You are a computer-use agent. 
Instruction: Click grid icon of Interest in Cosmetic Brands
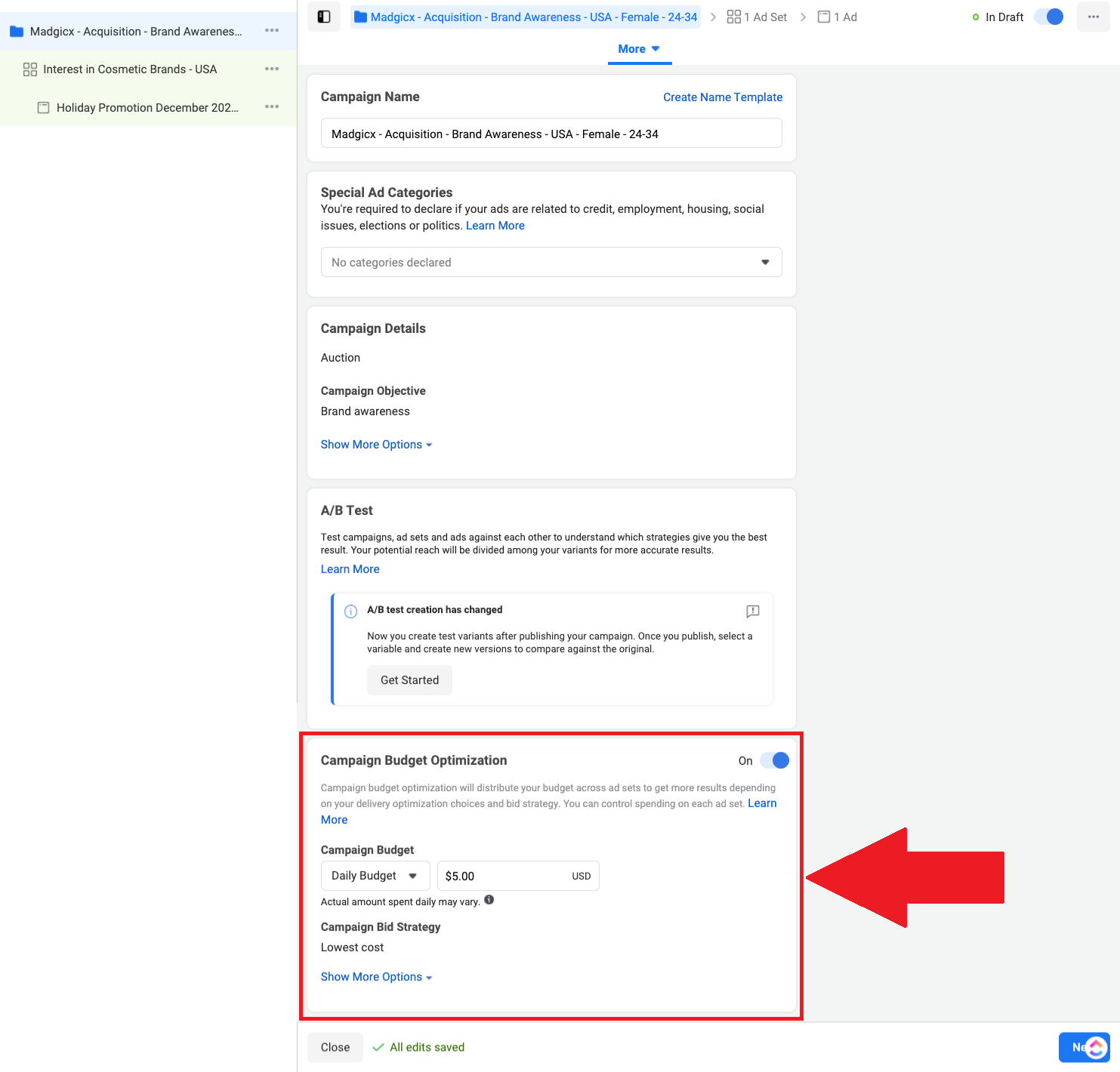coord(30,69)
